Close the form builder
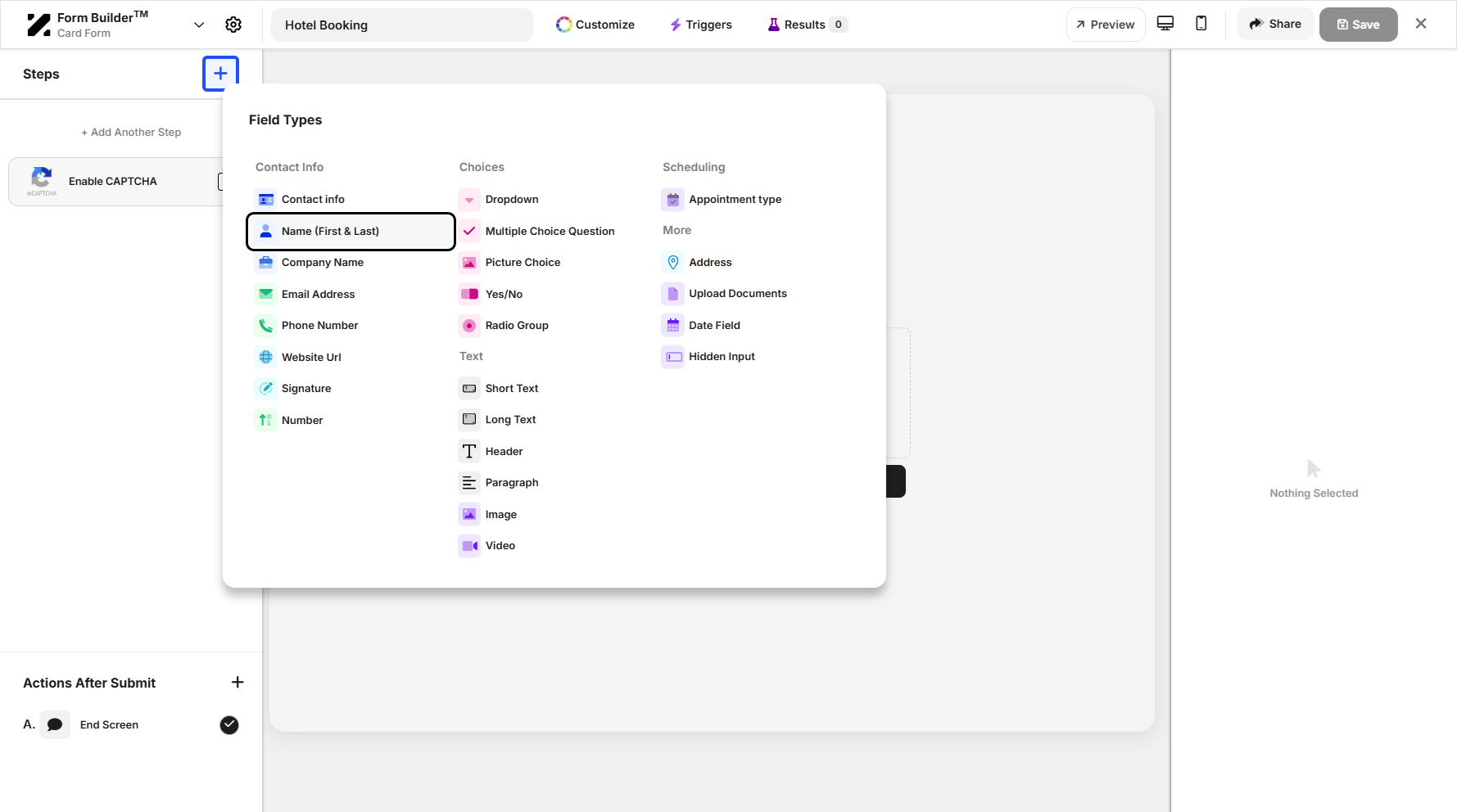Viewport: 1457px width, 812px height. [x=1421, y=24]
